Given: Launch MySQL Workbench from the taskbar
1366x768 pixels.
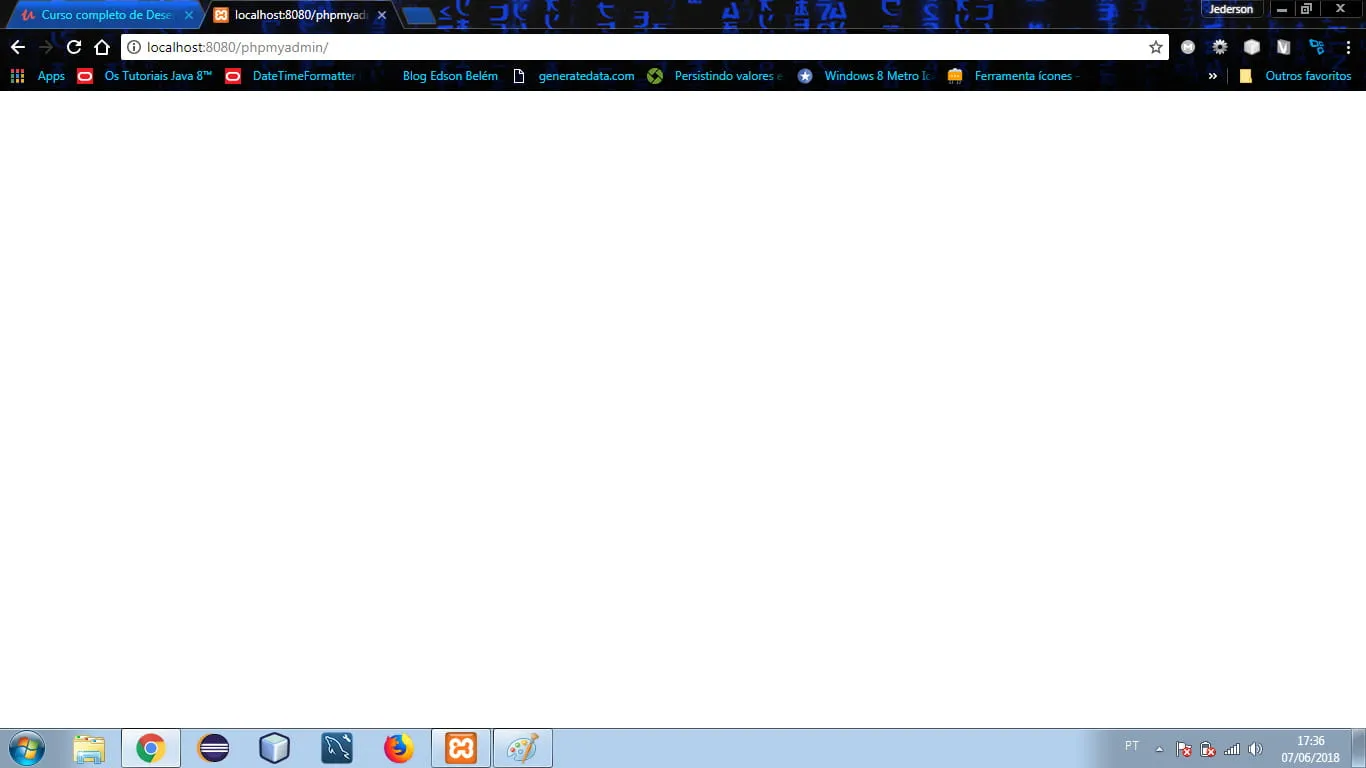Looking at the screenshot, I should 337,748.
